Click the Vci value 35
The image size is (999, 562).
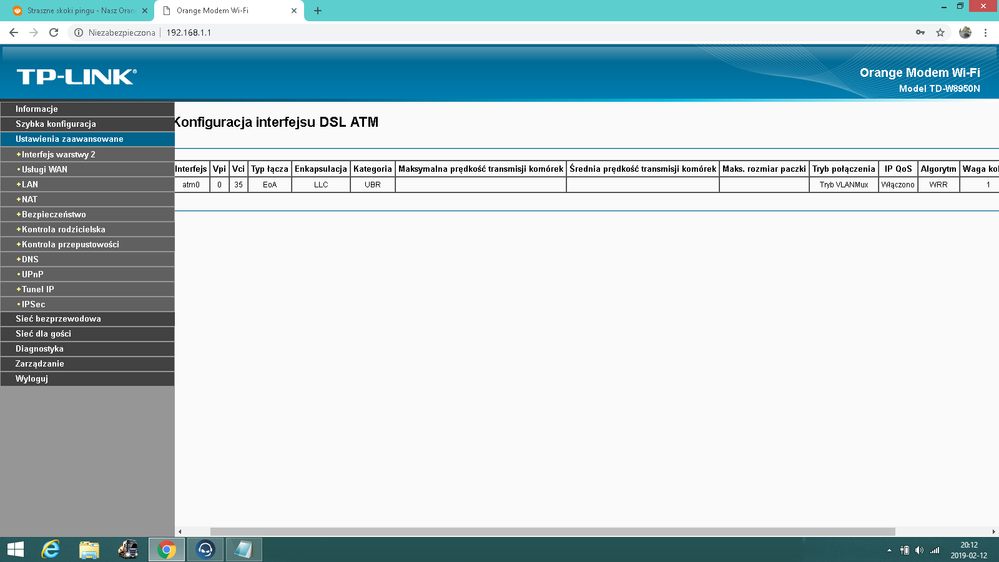tap(238, 185)
